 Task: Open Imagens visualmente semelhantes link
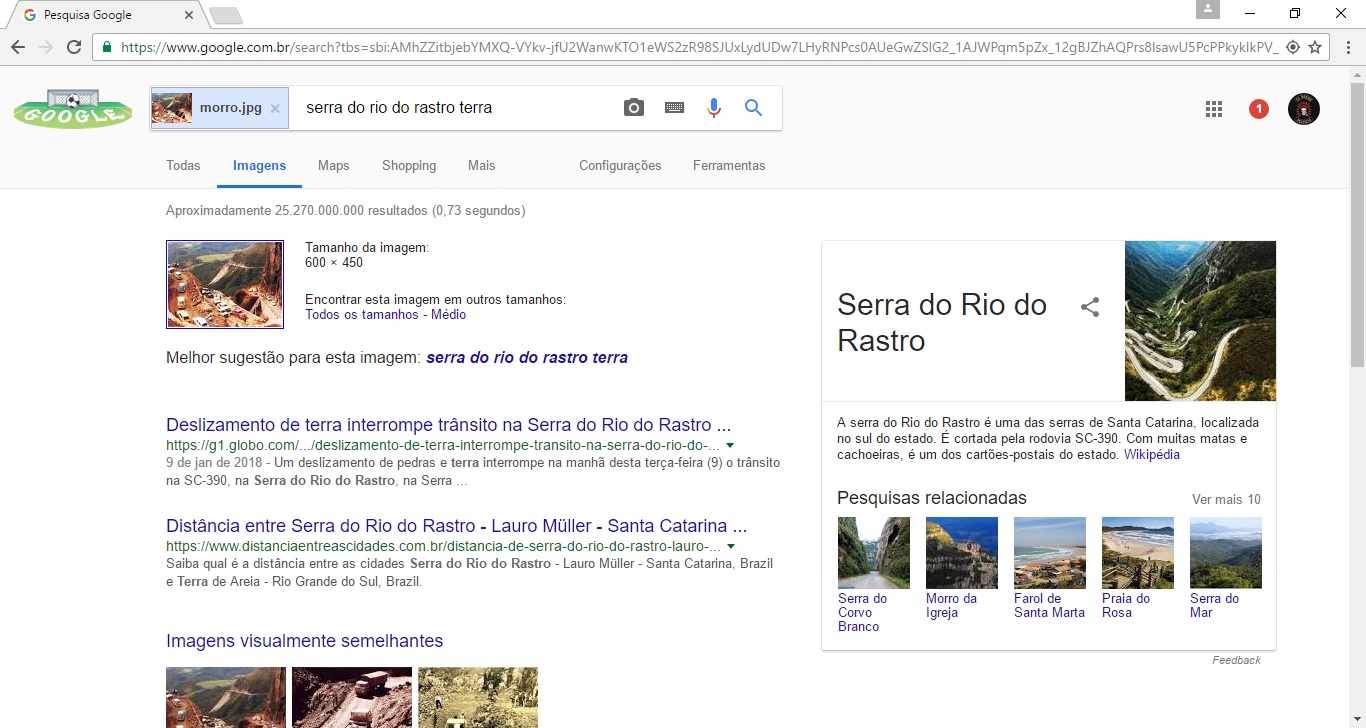[x=304, y=642]
